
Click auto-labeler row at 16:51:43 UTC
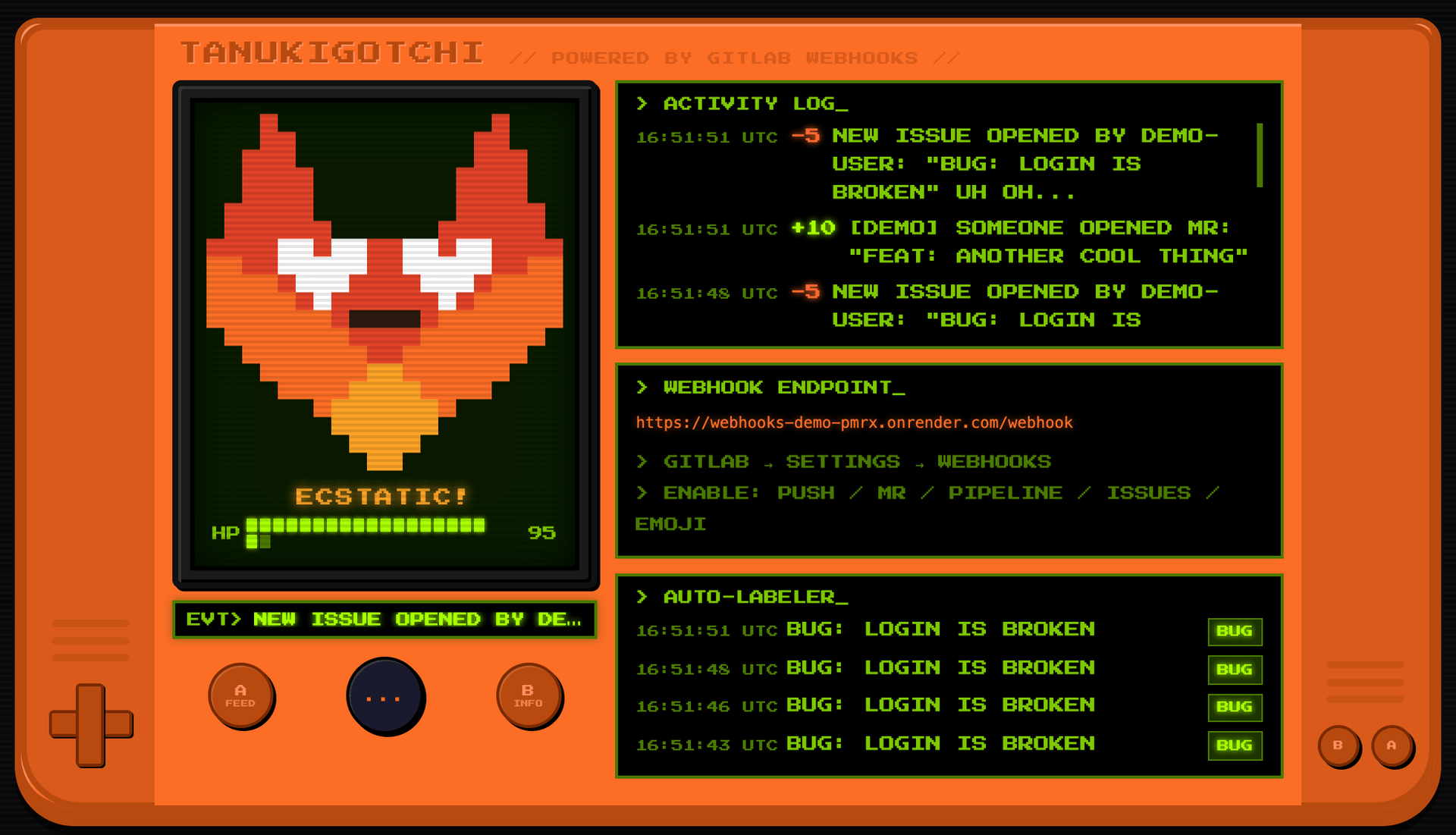[949, 745]
